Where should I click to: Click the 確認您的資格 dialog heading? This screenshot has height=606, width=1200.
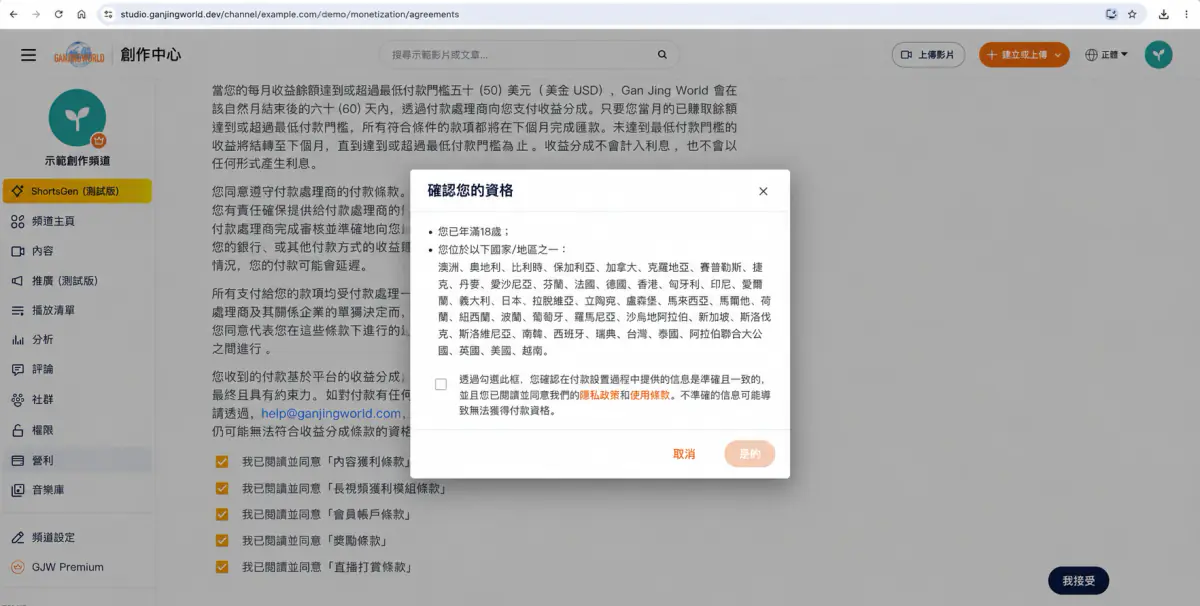[x=470, y=190]
